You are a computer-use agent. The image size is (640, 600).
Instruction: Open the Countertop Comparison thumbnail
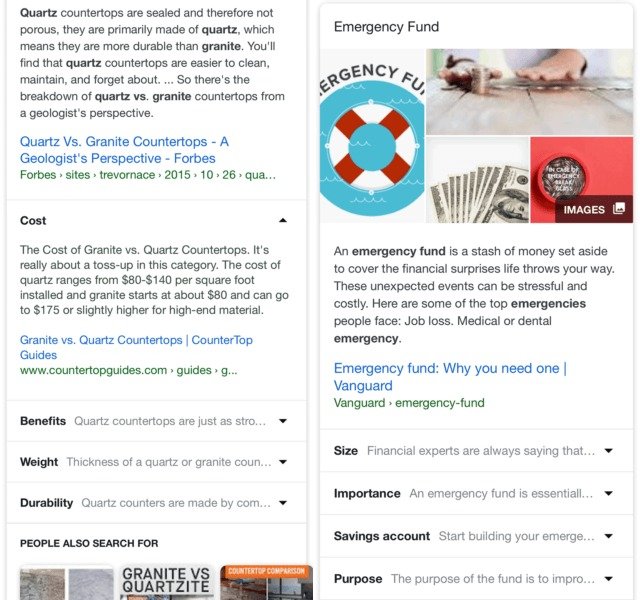coord(266,583)
